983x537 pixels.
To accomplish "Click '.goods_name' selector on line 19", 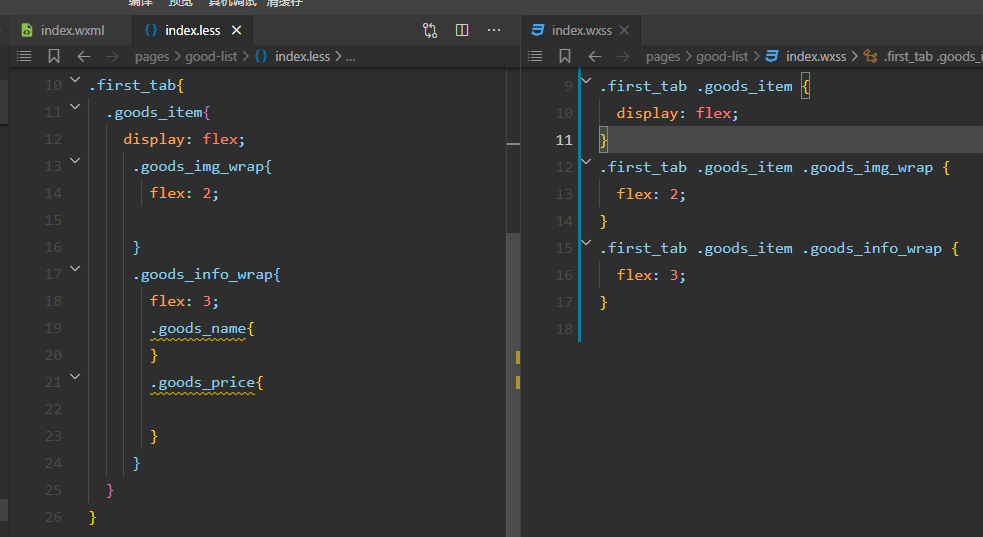I will coord(198,328).
